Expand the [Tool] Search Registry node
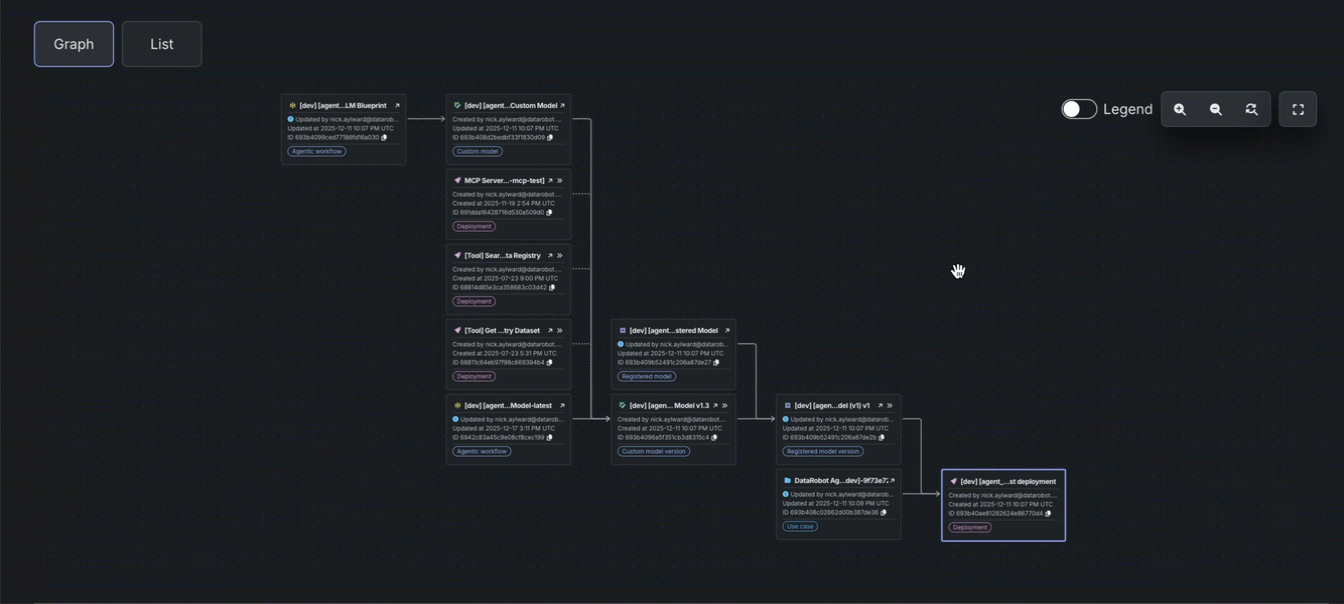 (x=560, y=256)
